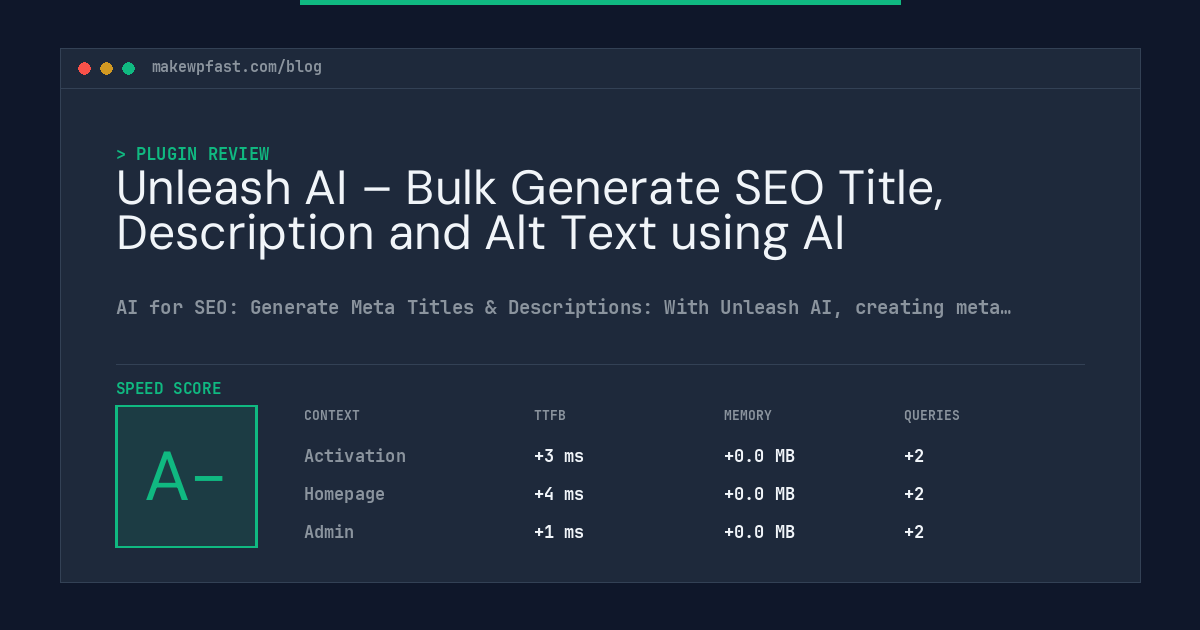Select the Admin row label

click(329, 532)
